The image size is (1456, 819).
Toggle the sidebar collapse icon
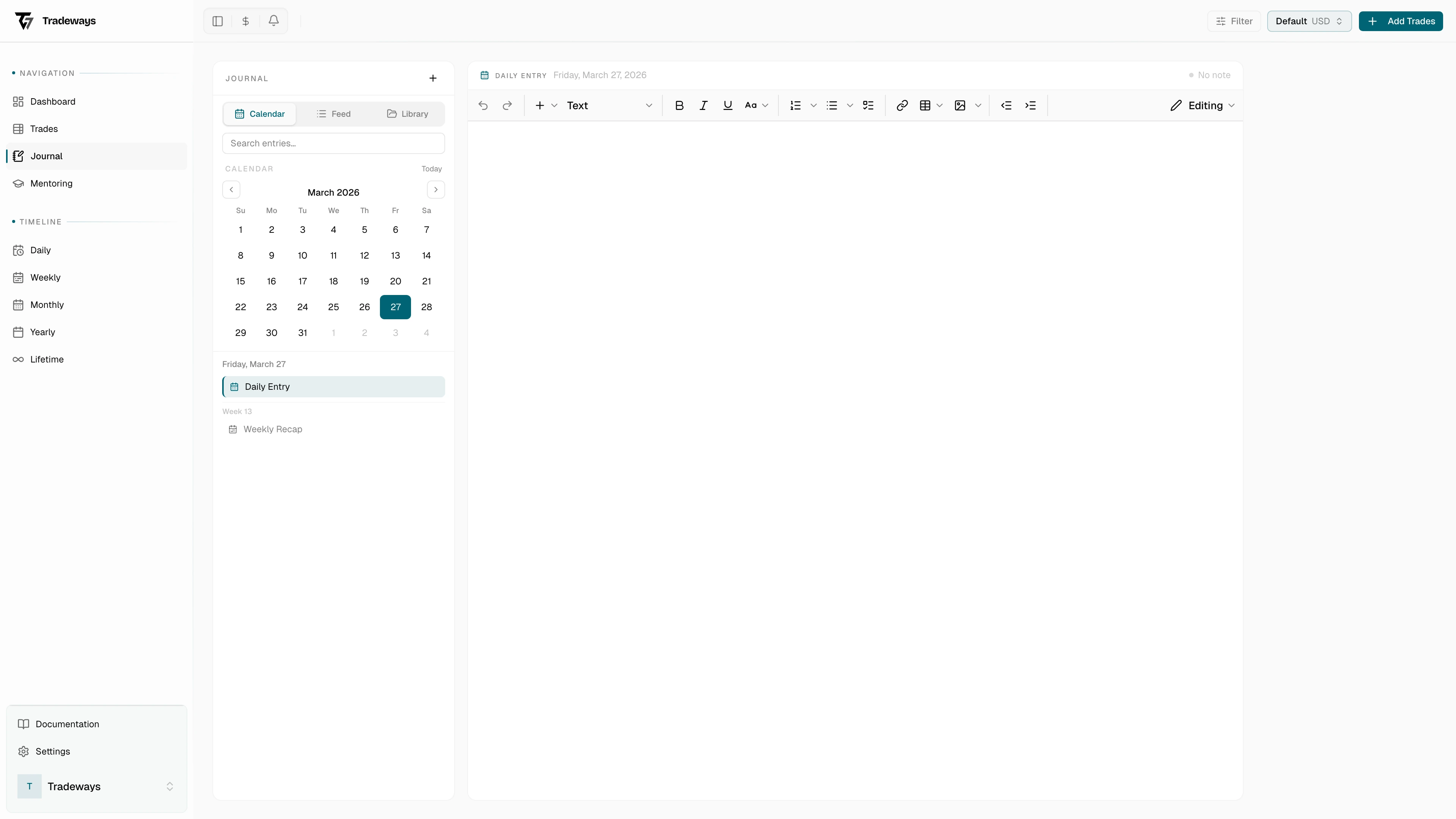click(218, 21)
